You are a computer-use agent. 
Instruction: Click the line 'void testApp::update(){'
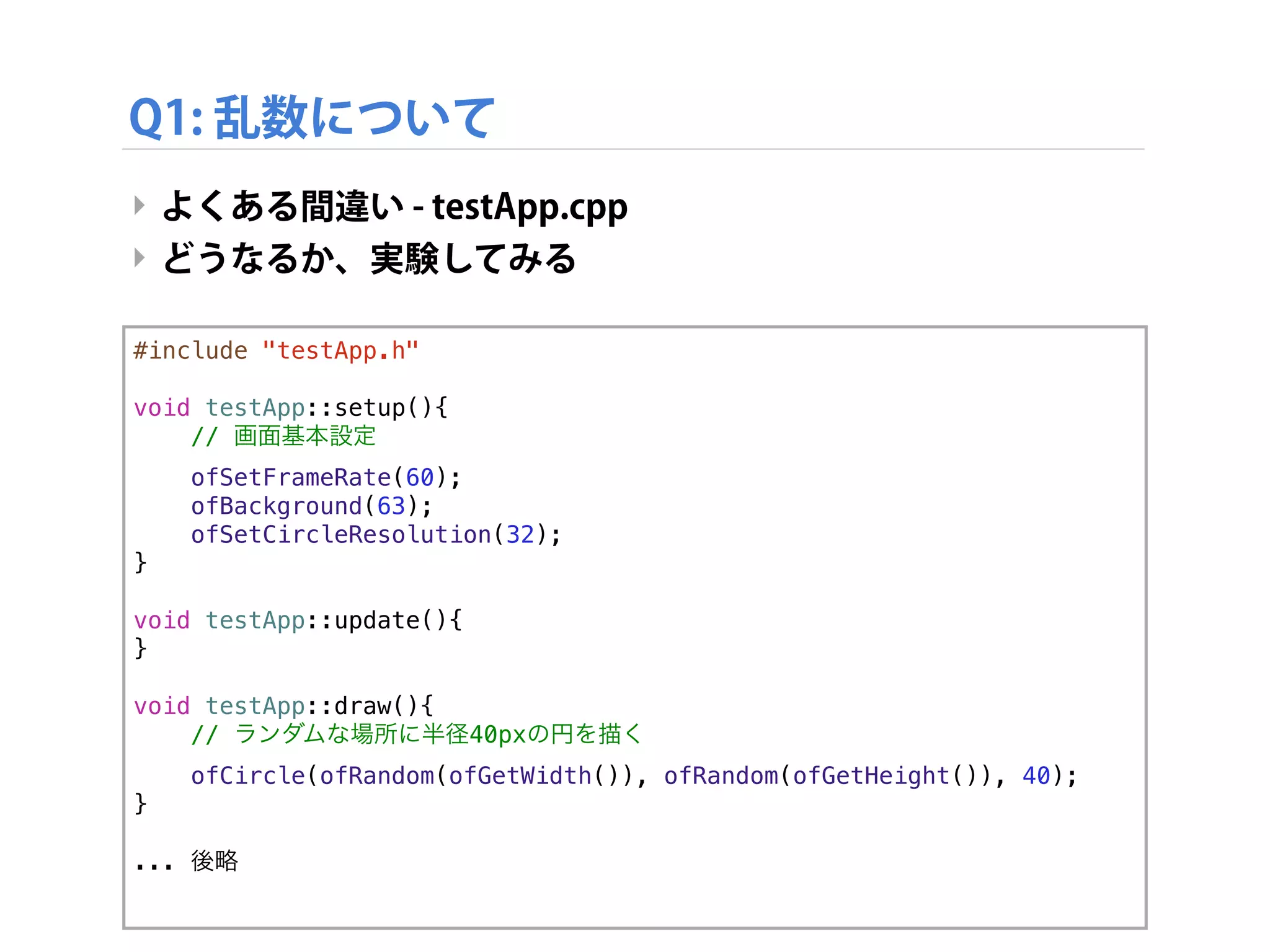(x=298, y=620)
